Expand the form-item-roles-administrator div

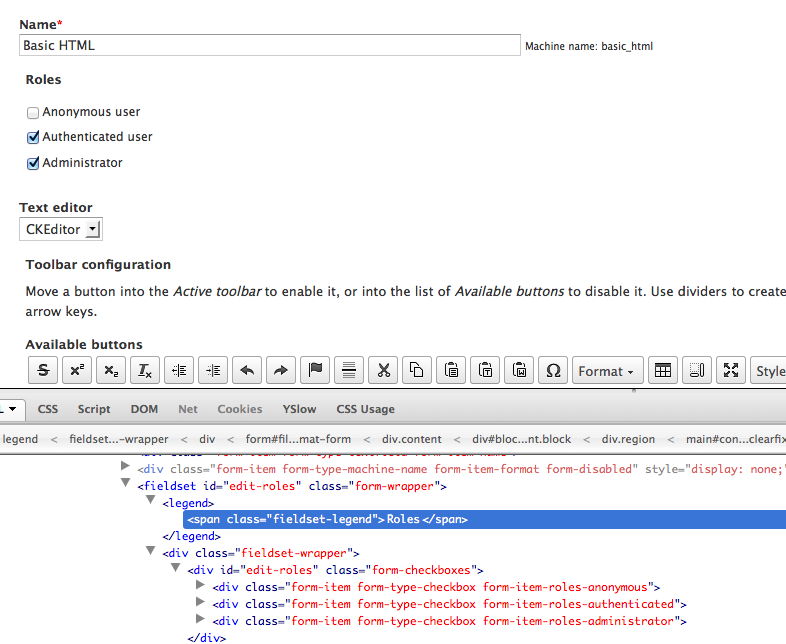point(200,618)
